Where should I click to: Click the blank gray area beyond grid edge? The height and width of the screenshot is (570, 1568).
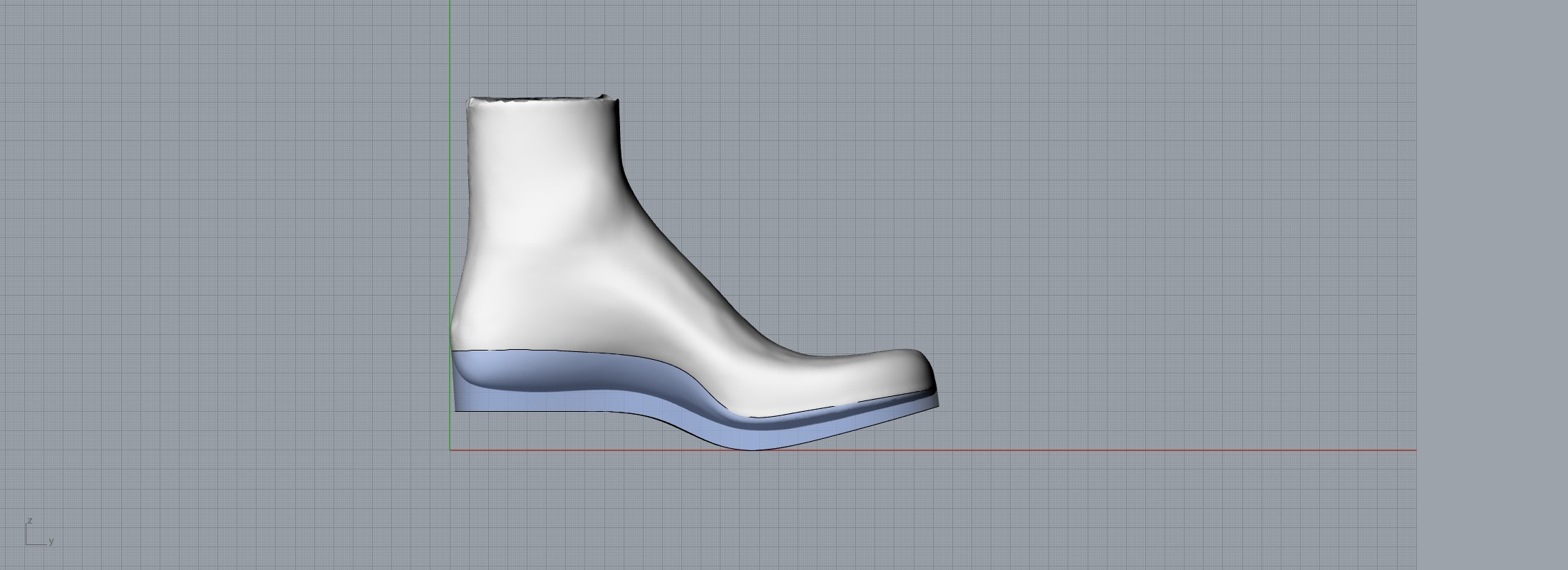pyautogui.click(x=1490, y=285)
